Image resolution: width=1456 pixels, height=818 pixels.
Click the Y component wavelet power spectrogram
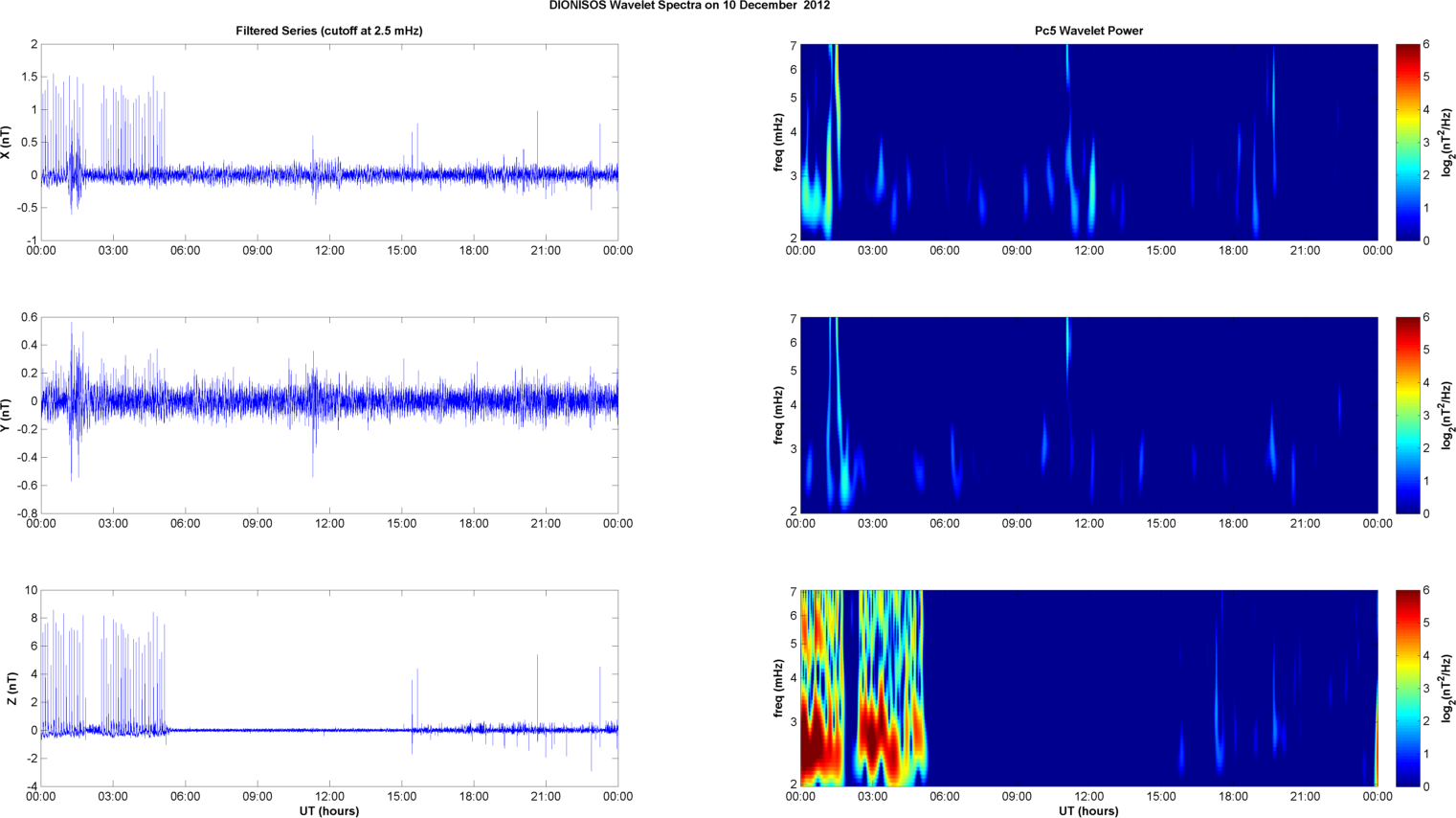tap(1088, 415)
